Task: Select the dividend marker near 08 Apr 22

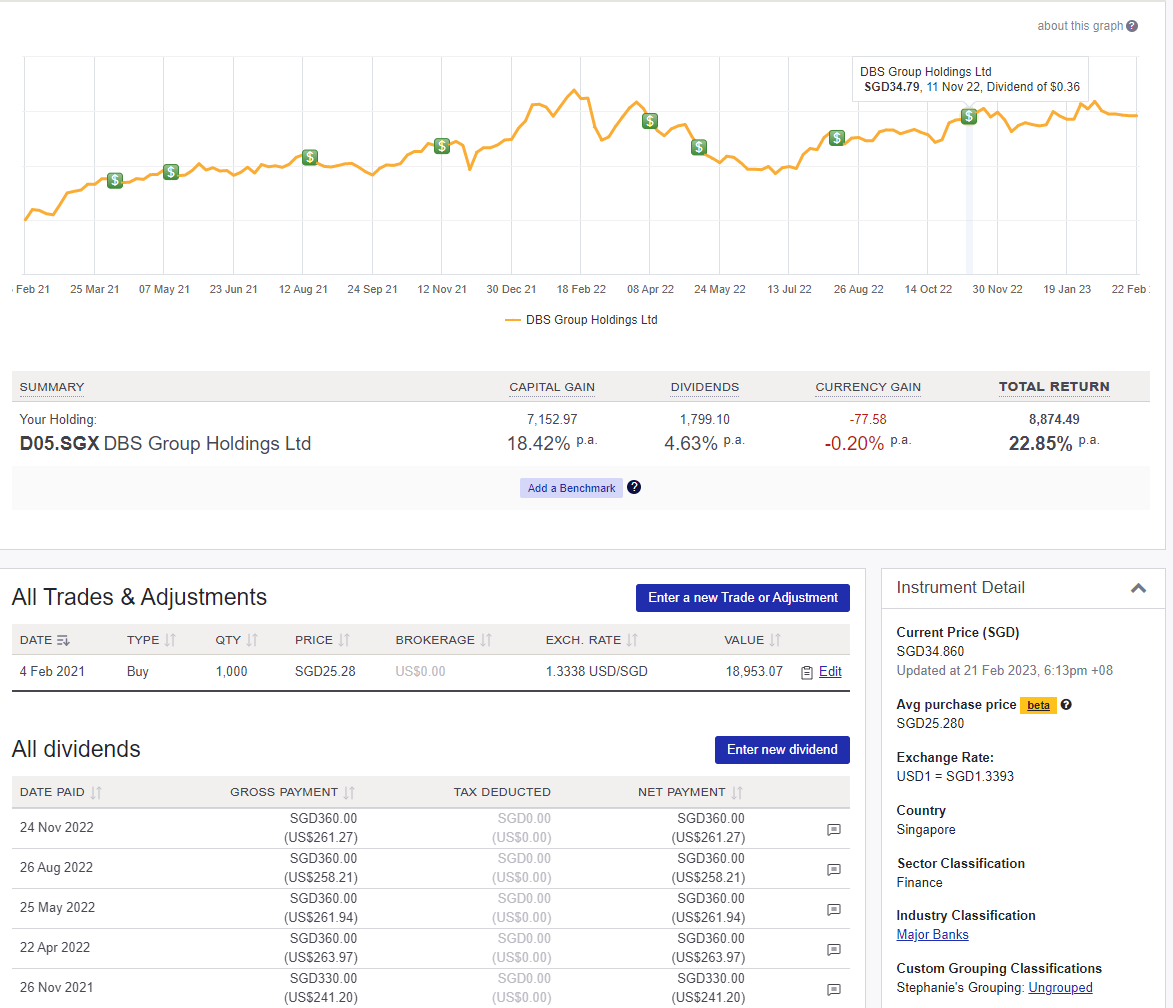Action: tap(650, 120)
